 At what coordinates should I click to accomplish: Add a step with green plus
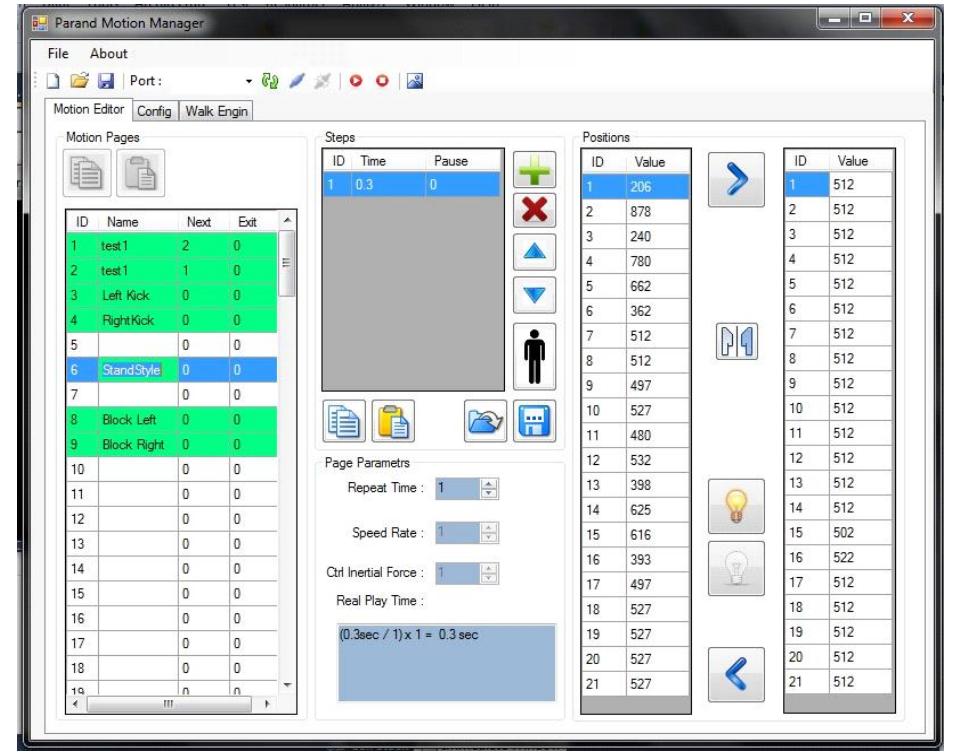point(535,169)
